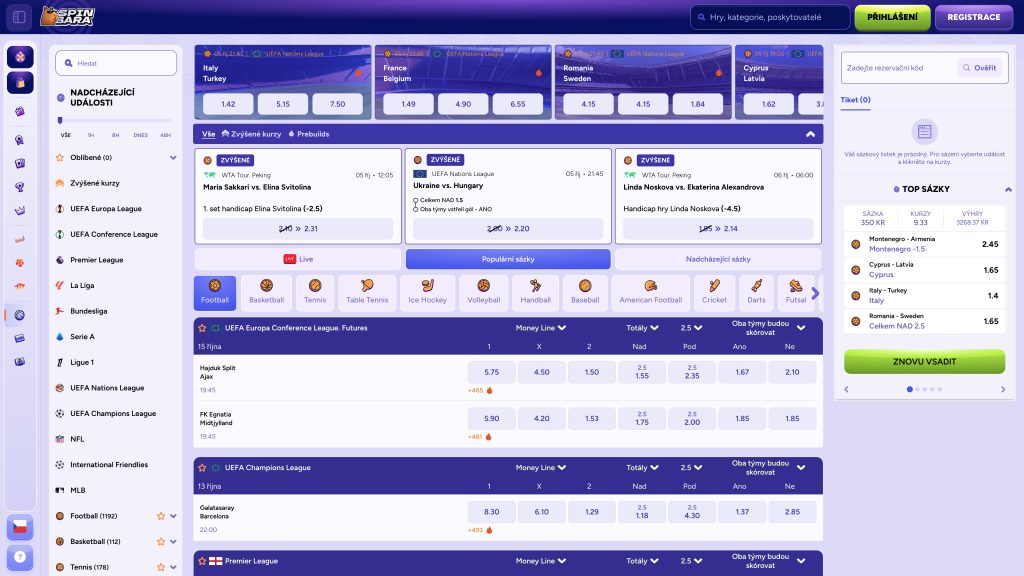Toggle the sidebar collapse icon
The image size is (1024, 576).
point(19,17)
